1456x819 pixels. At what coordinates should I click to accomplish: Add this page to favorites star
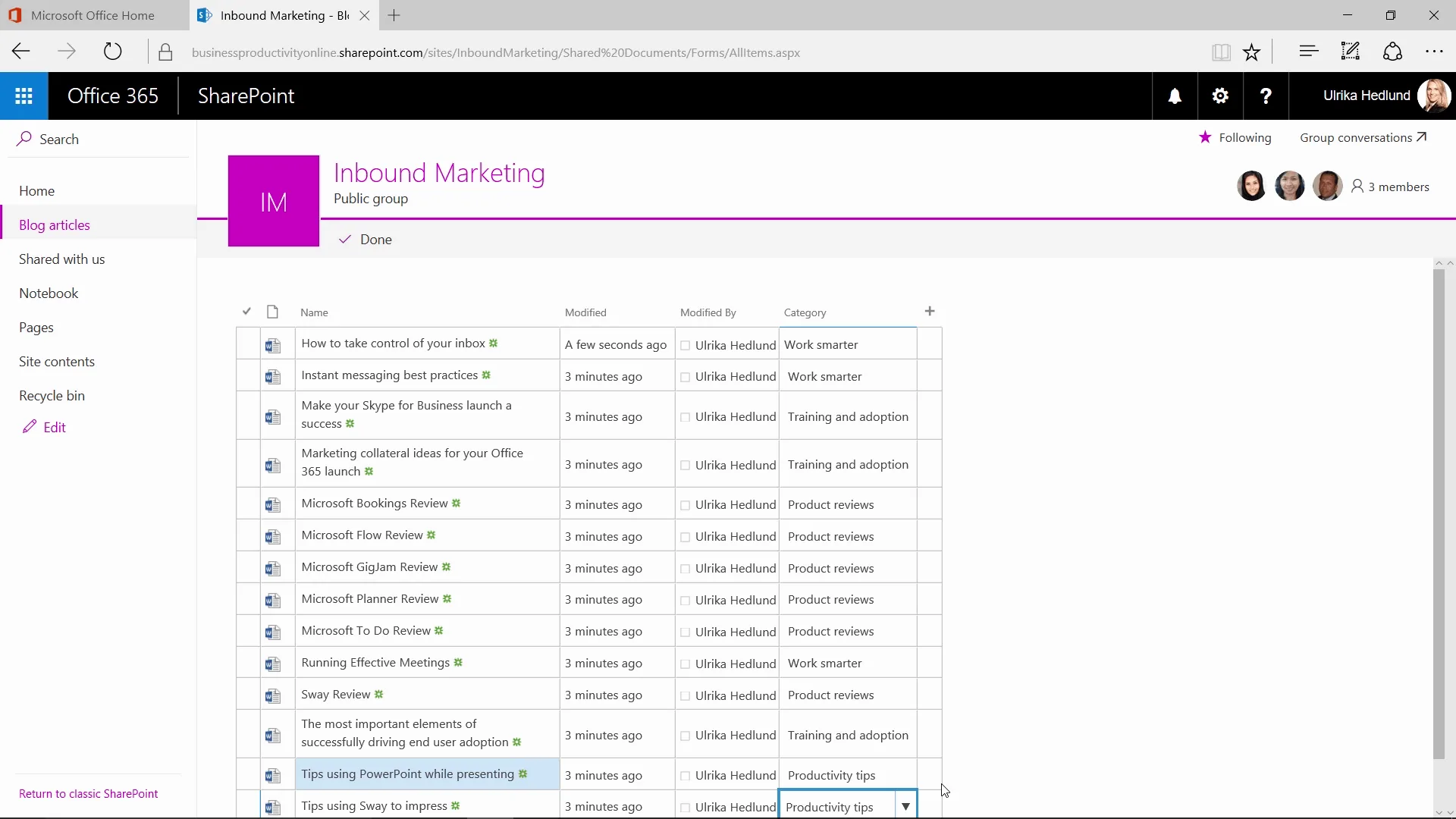[1251, 52]
